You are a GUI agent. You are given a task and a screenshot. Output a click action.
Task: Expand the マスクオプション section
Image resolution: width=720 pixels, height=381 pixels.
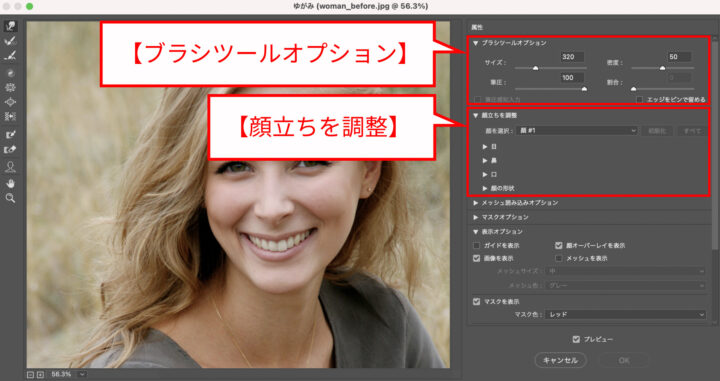point(476,217)
